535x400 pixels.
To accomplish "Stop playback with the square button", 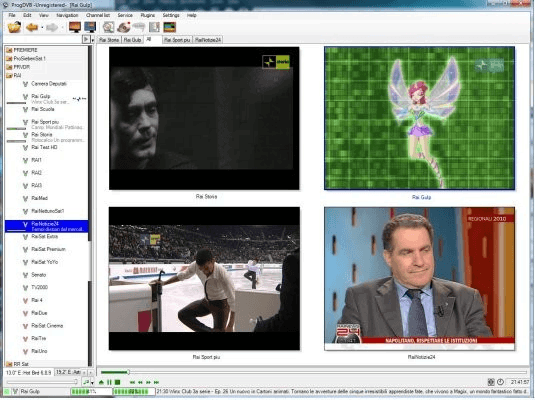I will pyautogui.click(x=117, y=382).
